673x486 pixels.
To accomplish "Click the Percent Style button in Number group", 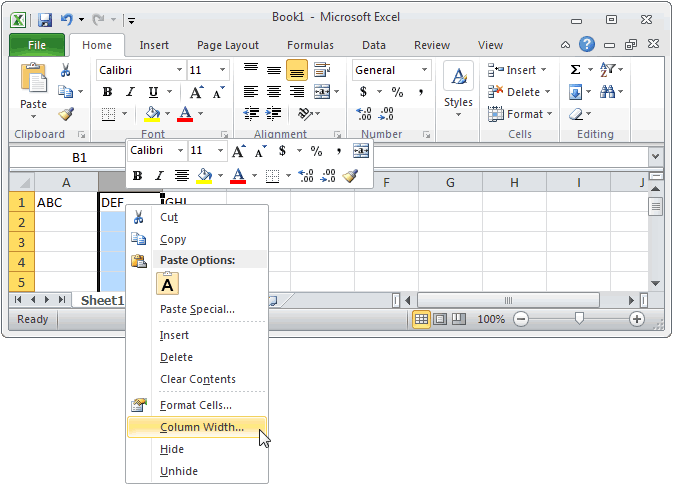I will [397, 92].
